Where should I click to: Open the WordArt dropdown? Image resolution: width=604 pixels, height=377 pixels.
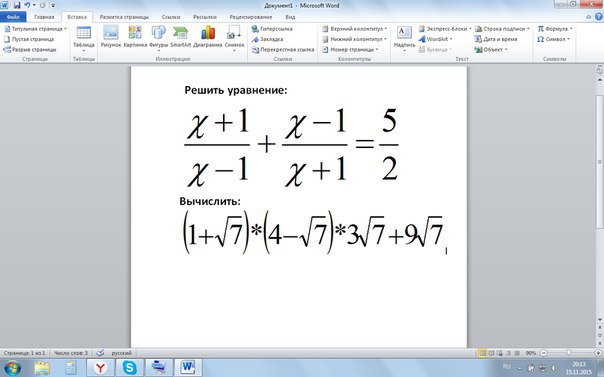tap(435, 39)
